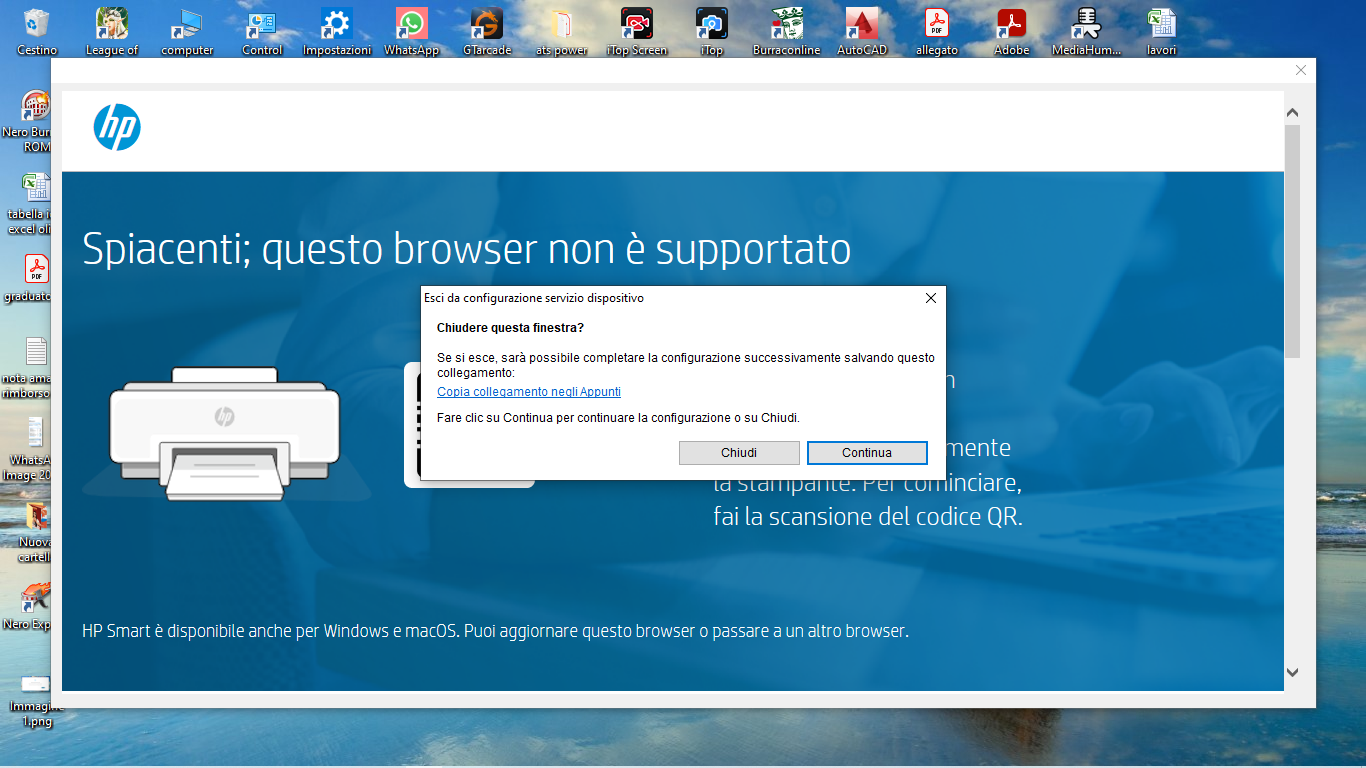Start iTop Screen recorder
This screenshot has height=768, width=1366.
point(636,22)
